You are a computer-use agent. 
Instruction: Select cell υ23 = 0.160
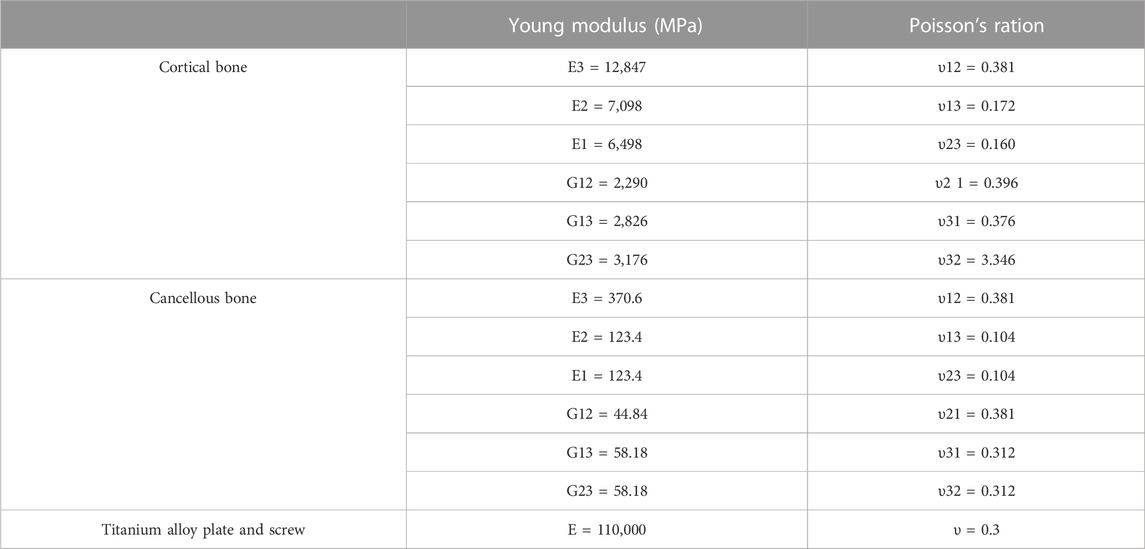click(x=976, y=145)
